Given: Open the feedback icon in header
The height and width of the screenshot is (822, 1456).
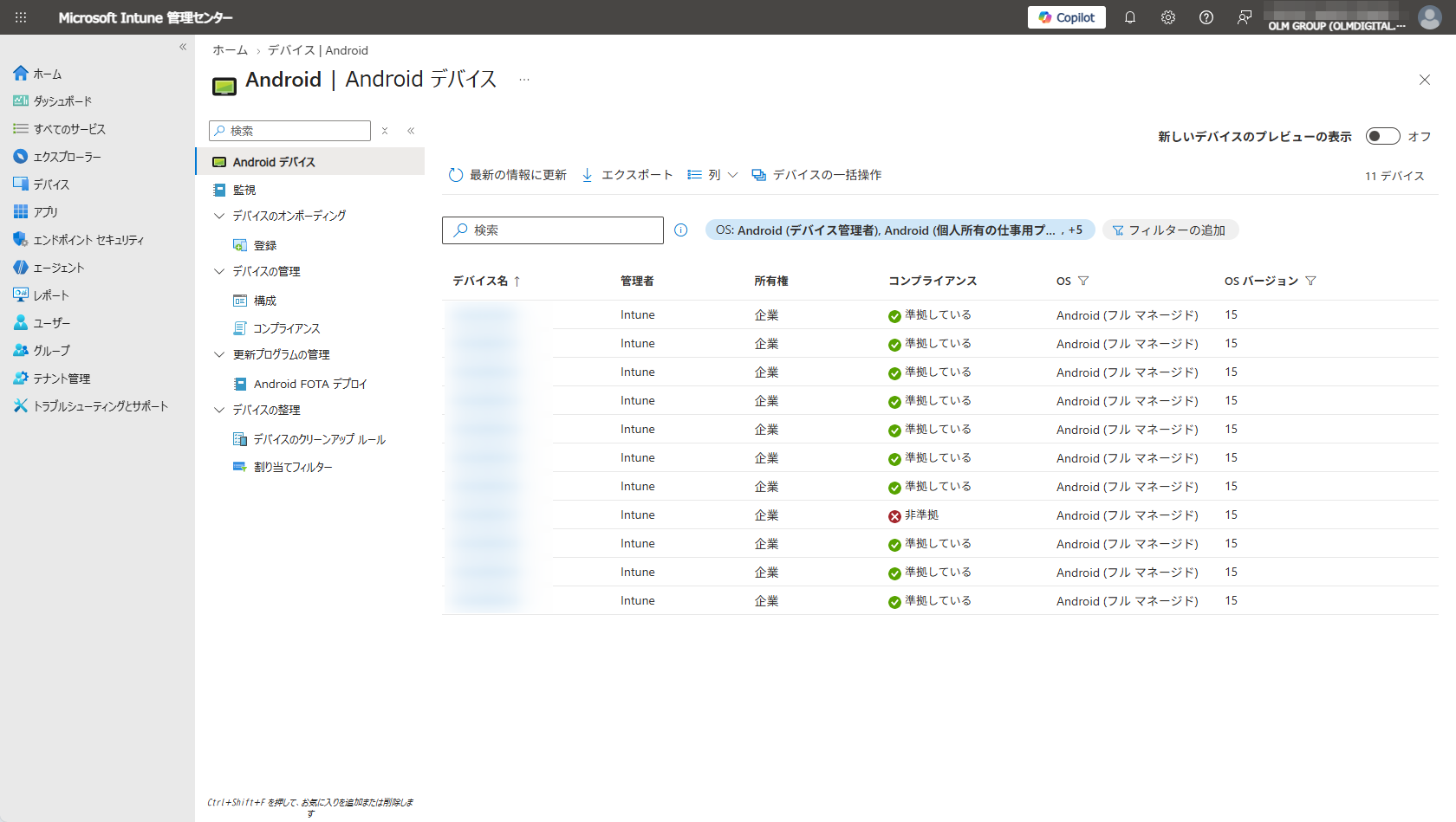Looking at the screenshot, I should point(1245,17).
